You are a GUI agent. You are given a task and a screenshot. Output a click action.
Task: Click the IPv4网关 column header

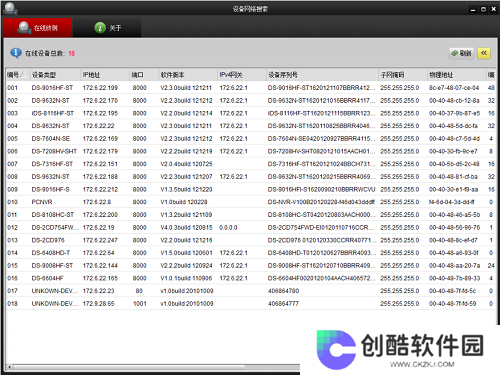[x=242, y=75]
